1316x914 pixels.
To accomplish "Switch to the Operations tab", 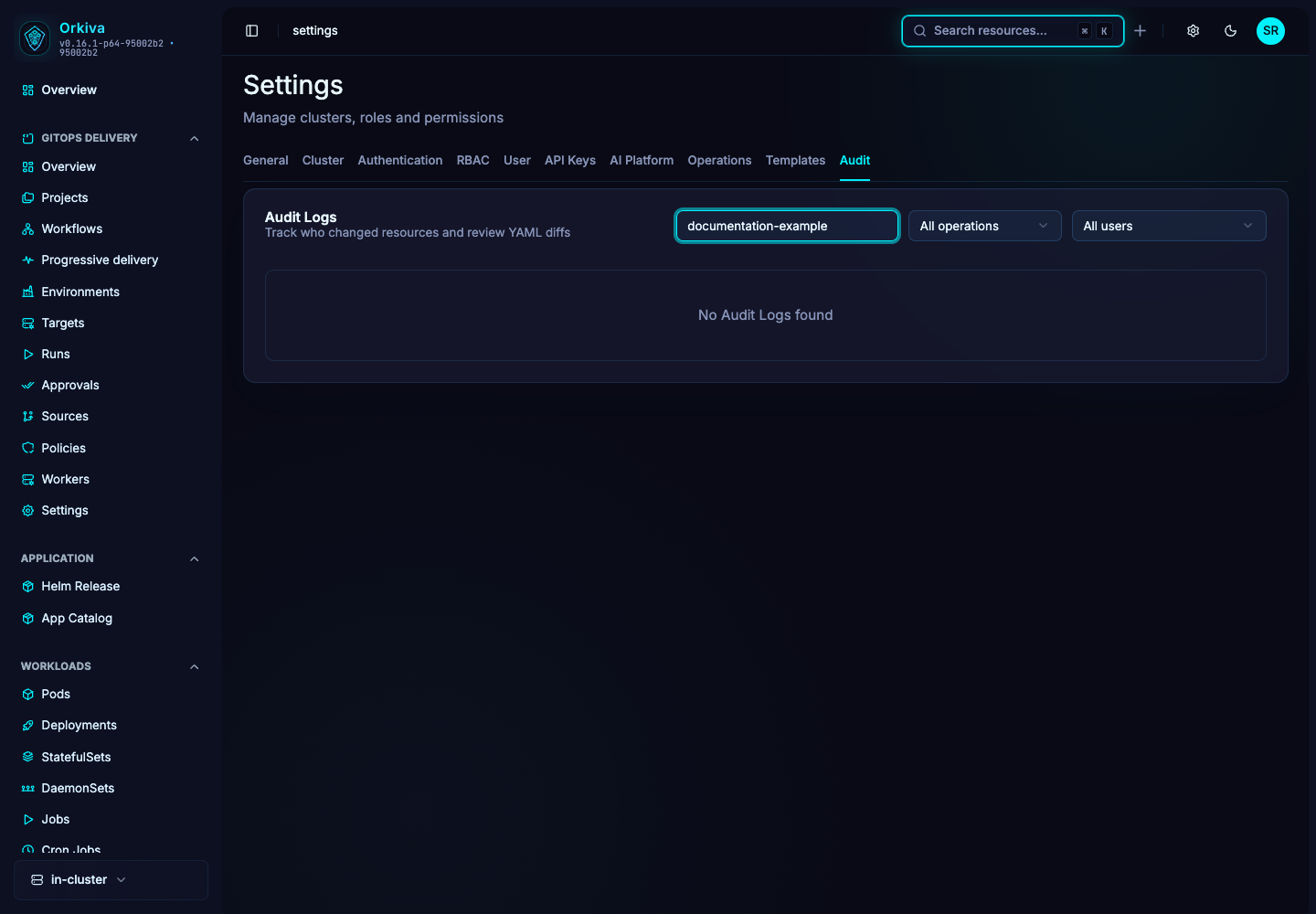I will click(x=720, y=160).
